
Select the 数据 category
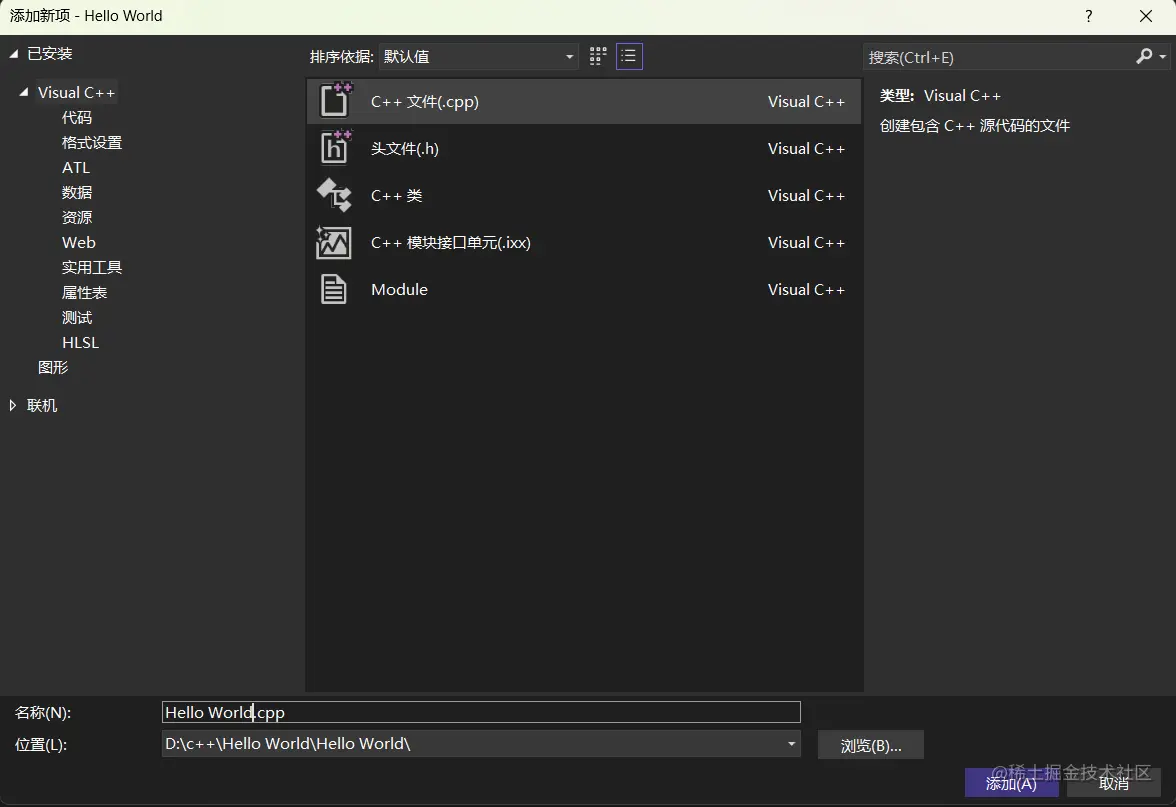[x=76, y=193]
